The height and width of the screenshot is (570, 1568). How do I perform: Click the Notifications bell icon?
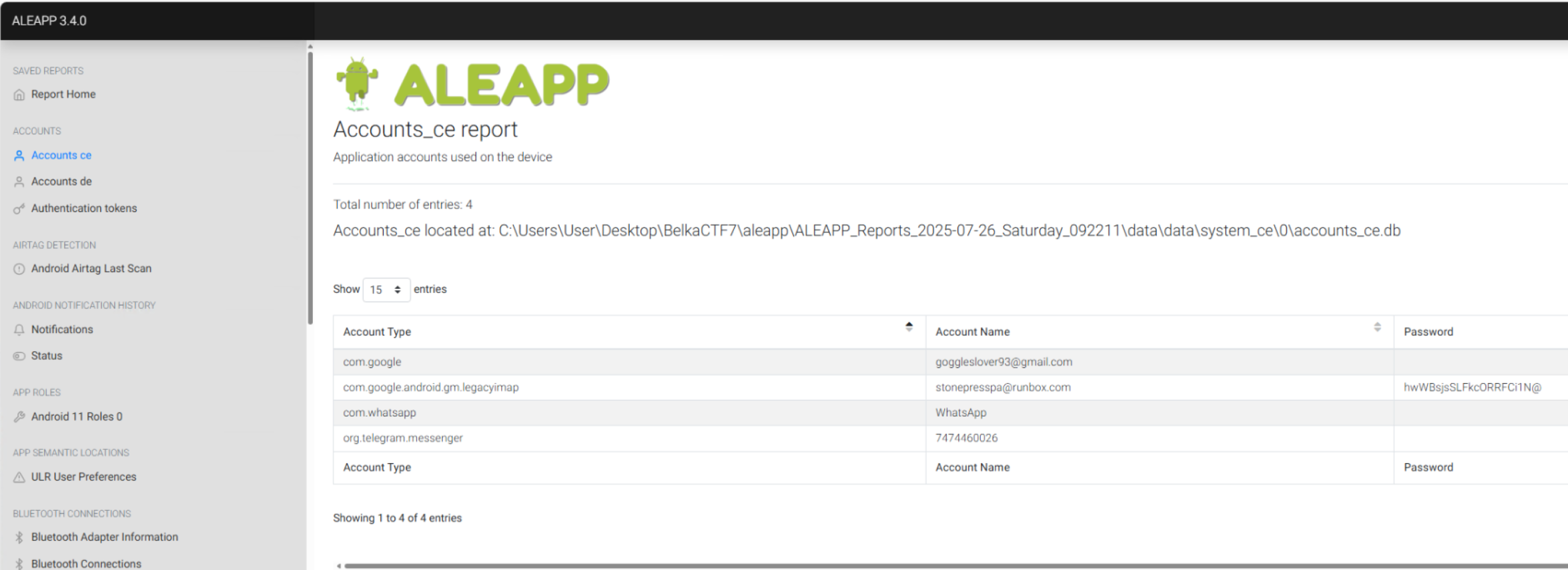[19, 330]
